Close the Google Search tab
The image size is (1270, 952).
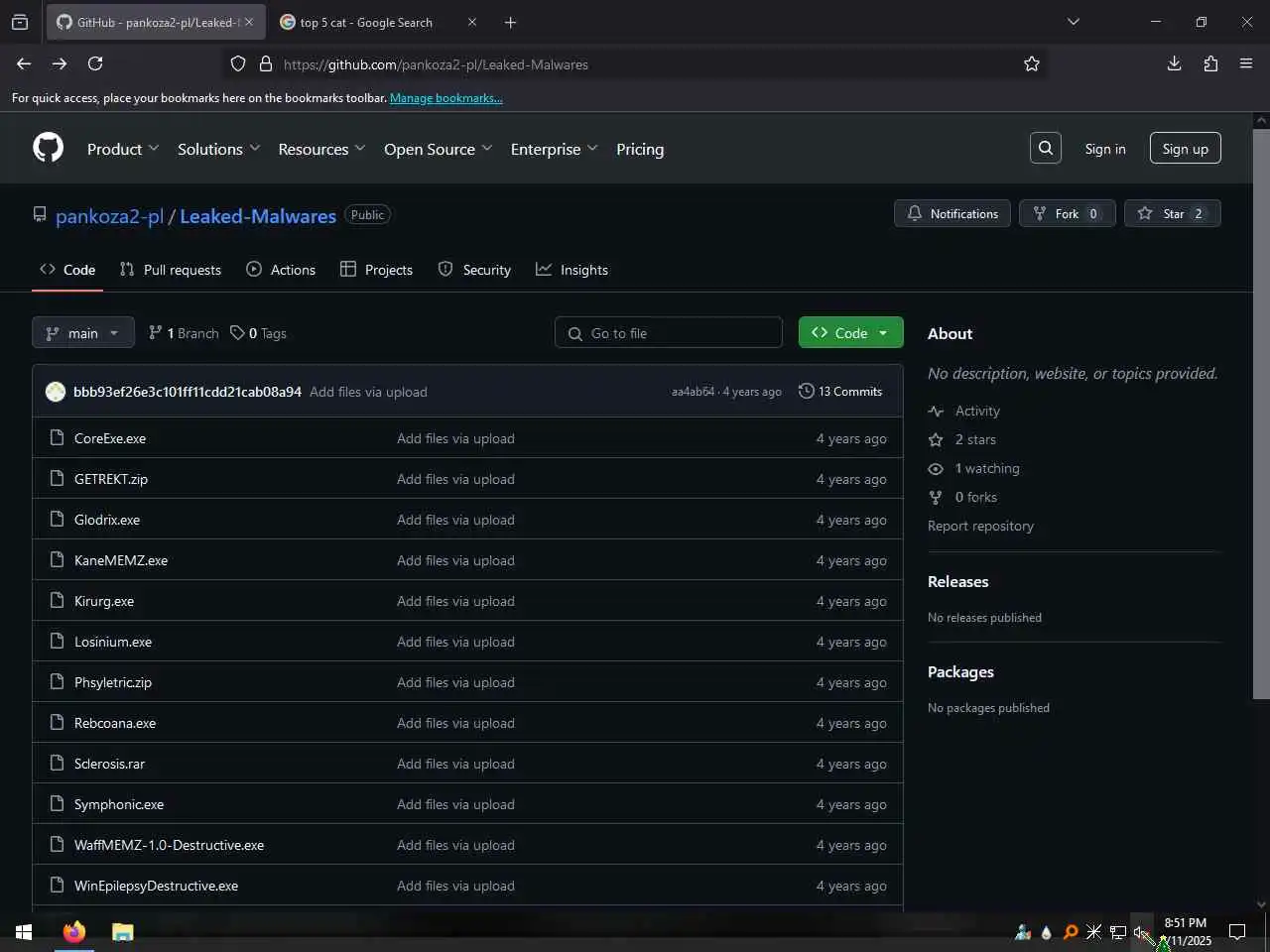[472, 22]
